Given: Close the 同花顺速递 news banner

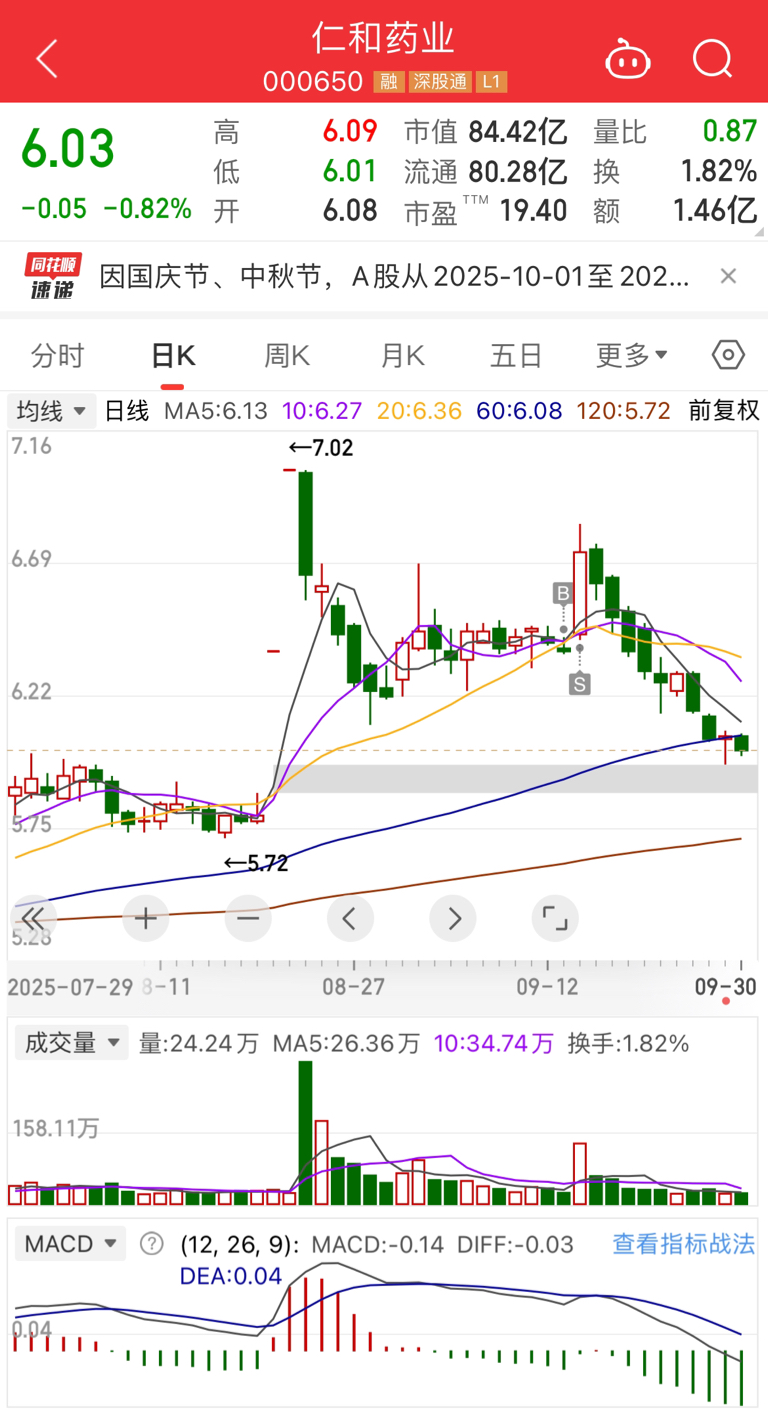Looking at the screenshot, I should 728,277.
